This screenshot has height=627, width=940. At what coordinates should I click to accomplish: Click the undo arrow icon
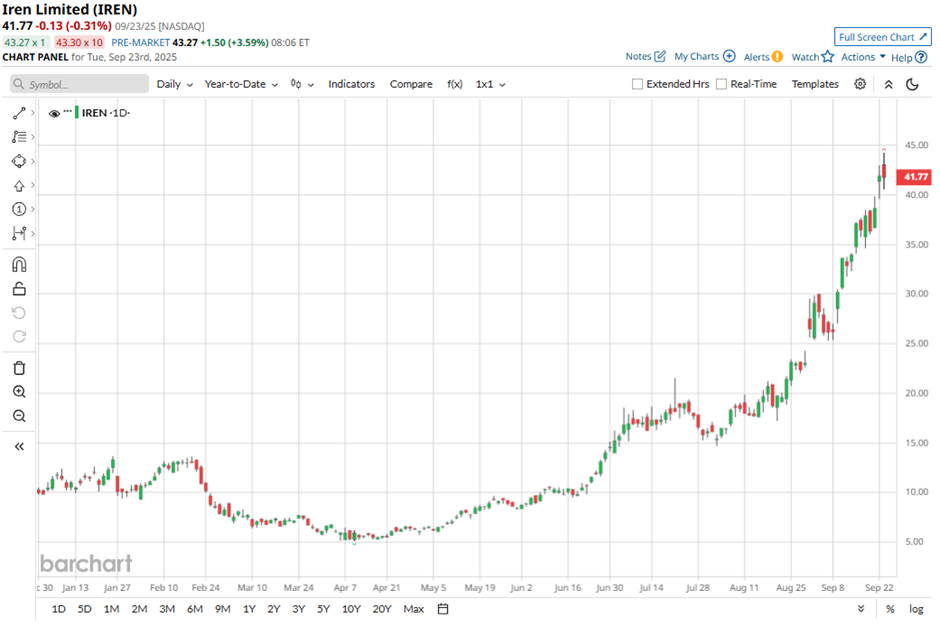[x=19, y=313]
